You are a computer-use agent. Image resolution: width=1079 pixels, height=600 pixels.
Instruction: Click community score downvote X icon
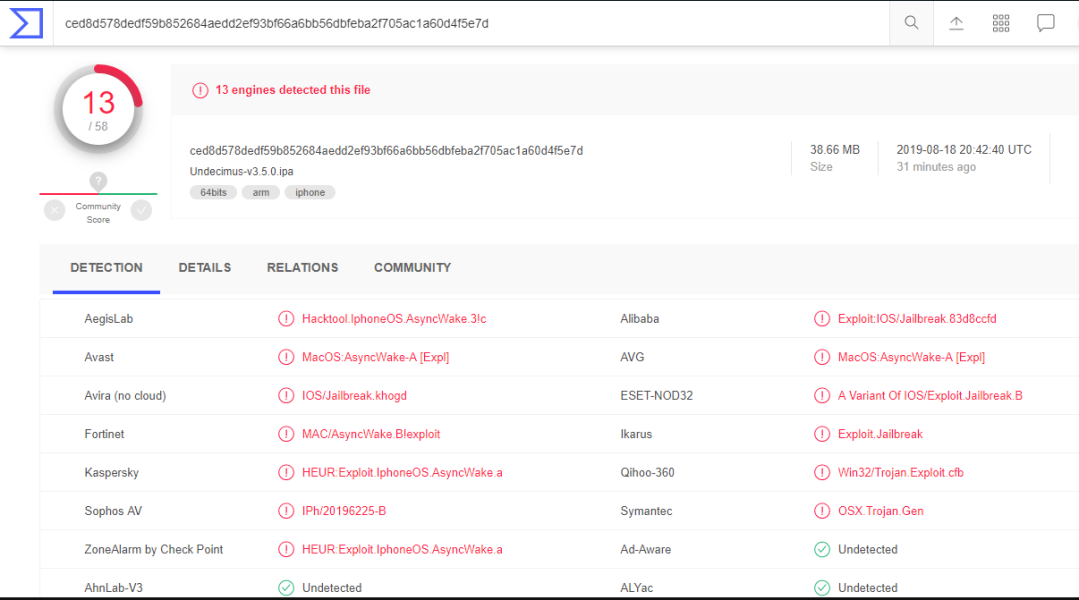(54, 210)
